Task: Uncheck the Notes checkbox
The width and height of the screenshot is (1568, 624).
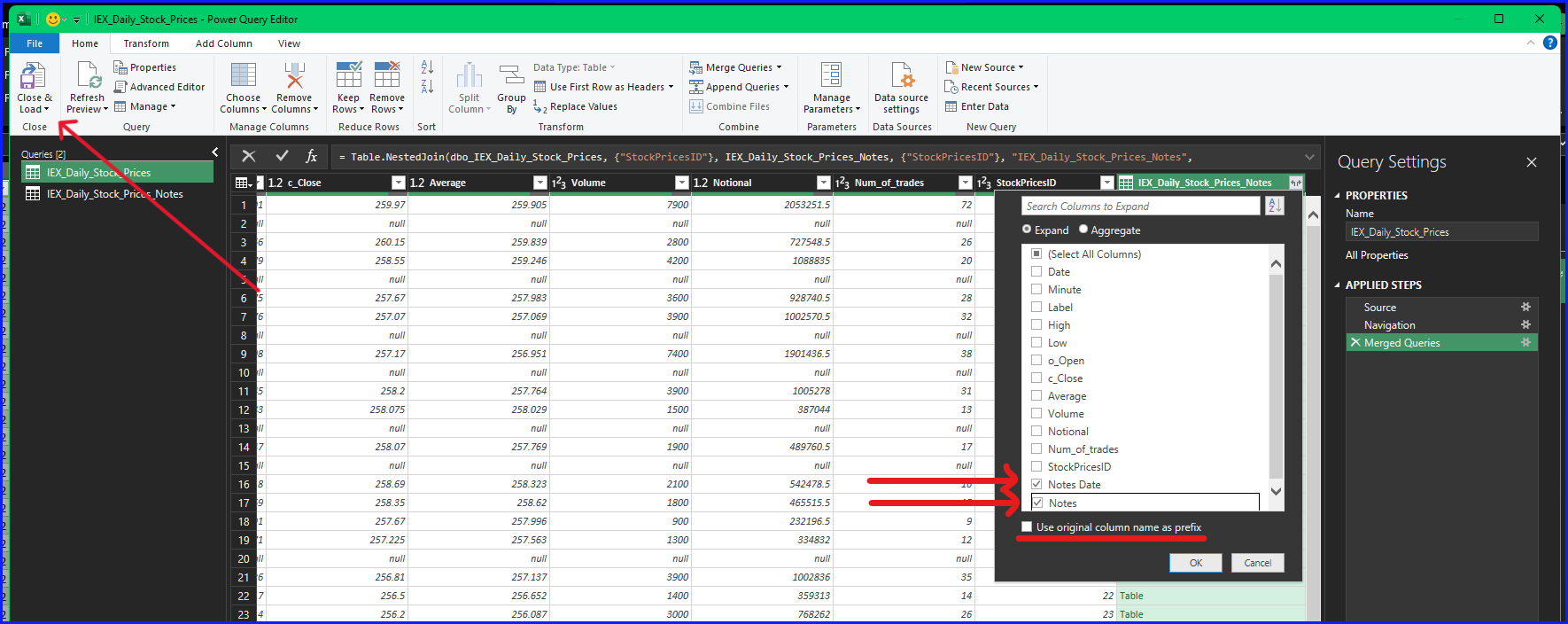Action: click(x=1036, y=503)
